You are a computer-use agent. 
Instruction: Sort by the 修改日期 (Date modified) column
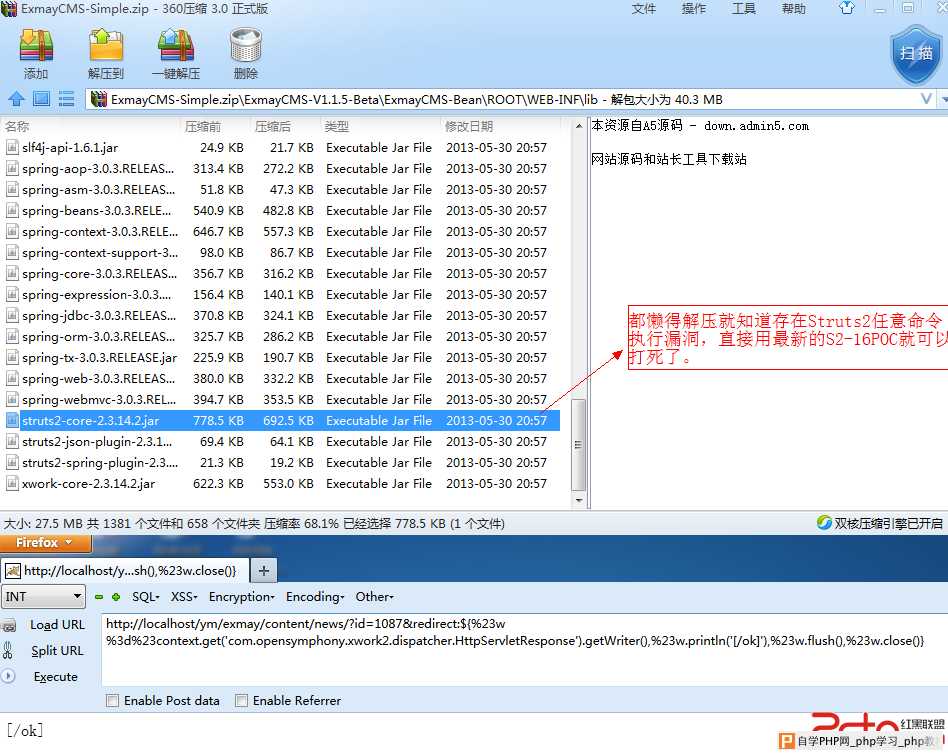click(x=500, y=126)
